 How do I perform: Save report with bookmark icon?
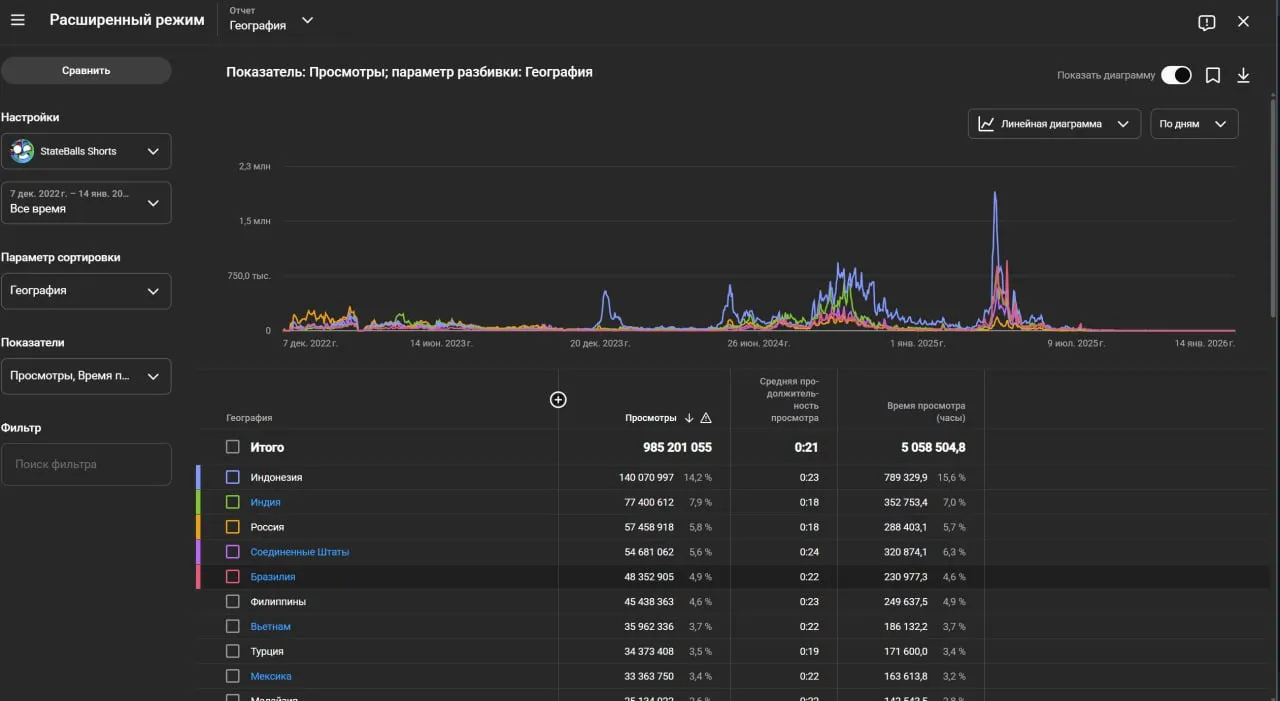click(1213, 75)
